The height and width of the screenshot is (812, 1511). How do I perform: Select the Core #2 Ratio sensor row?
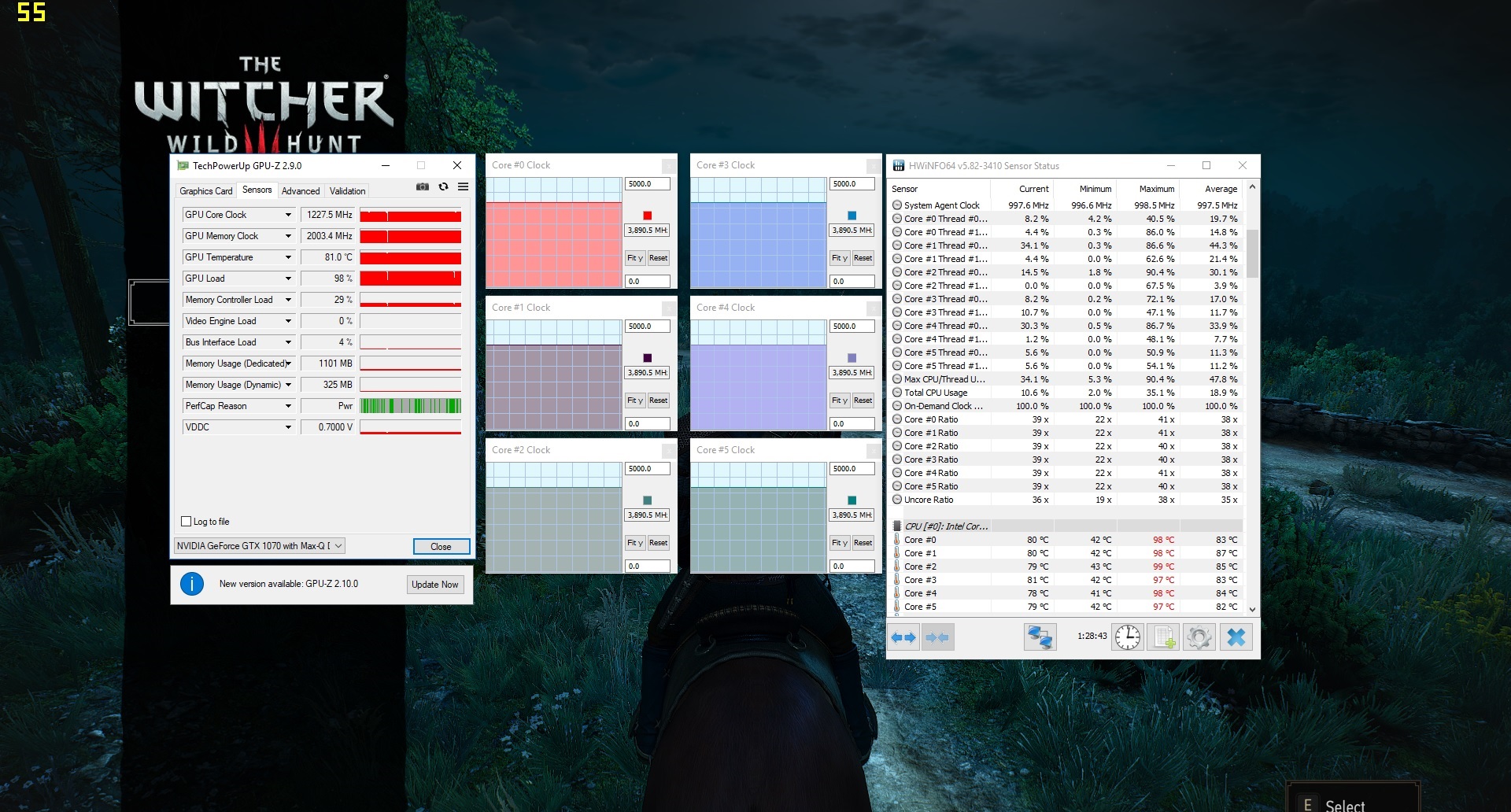point(1066,446)
